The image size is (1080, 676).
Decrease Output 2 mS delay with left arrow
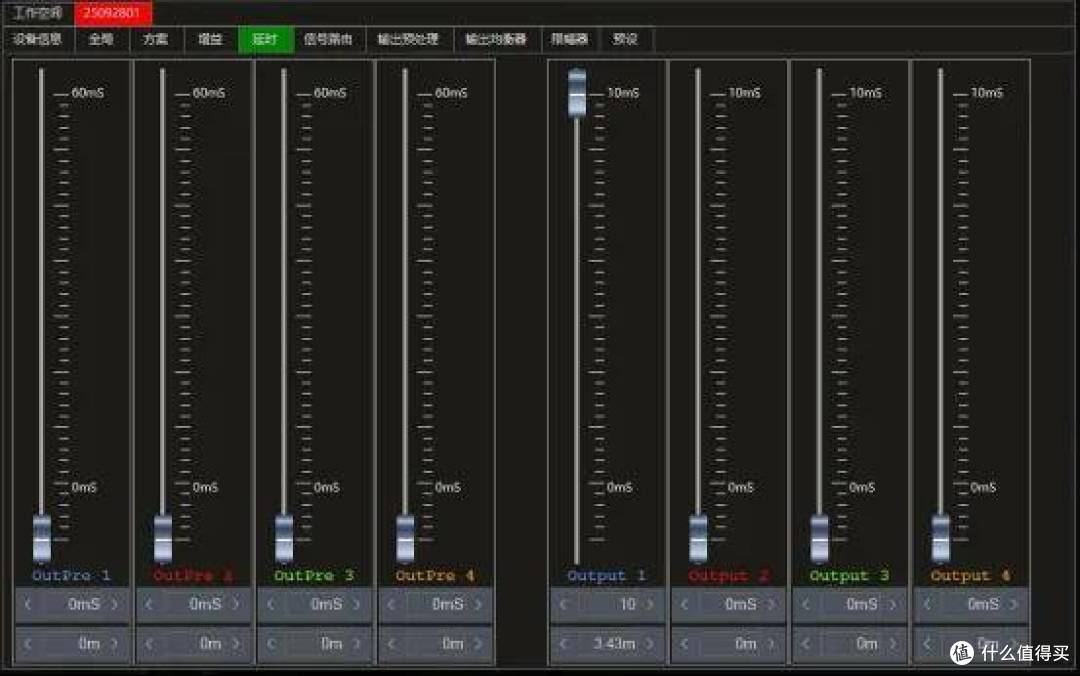(684, 604)
